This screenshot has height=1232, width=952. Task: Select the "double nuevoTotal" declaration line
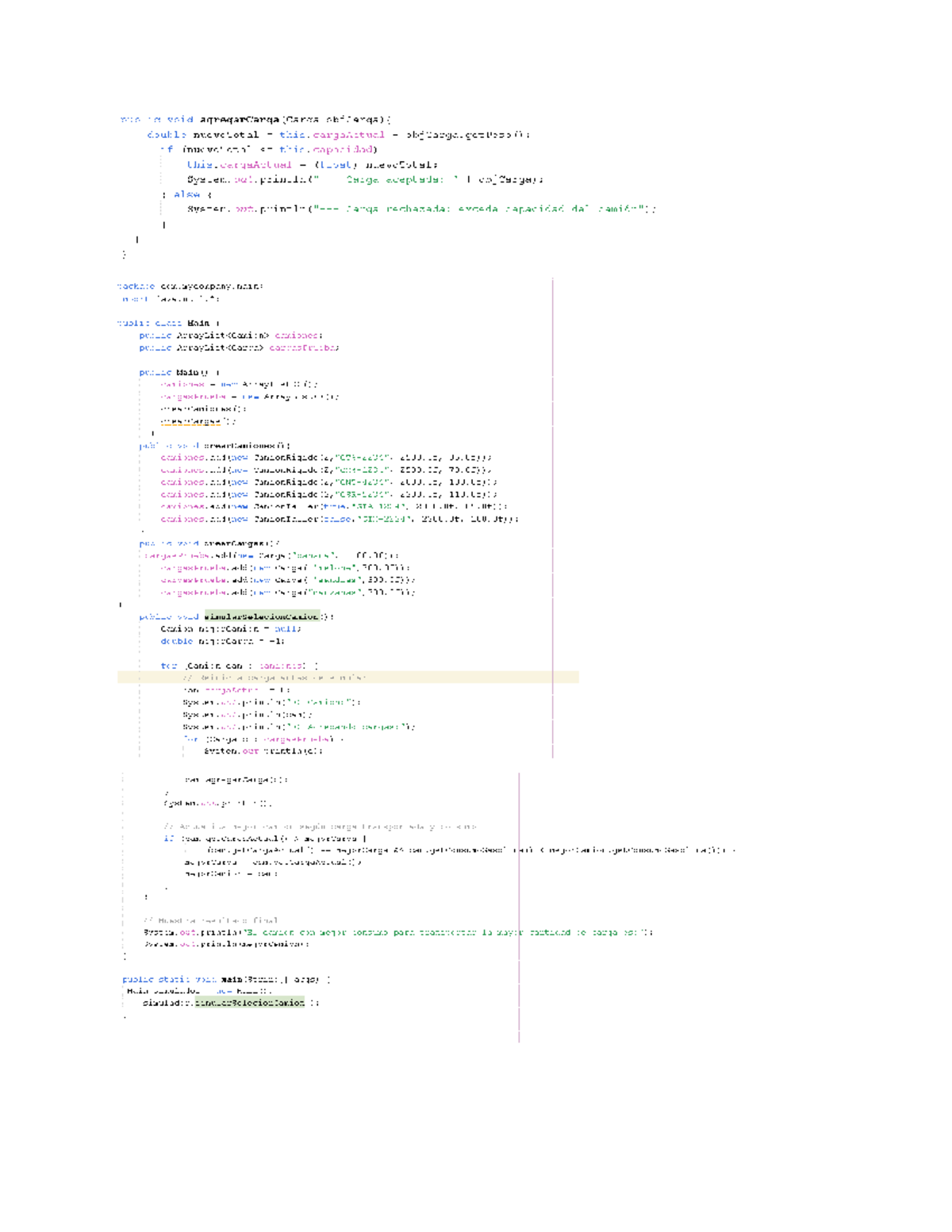click(x=339, y=135)
